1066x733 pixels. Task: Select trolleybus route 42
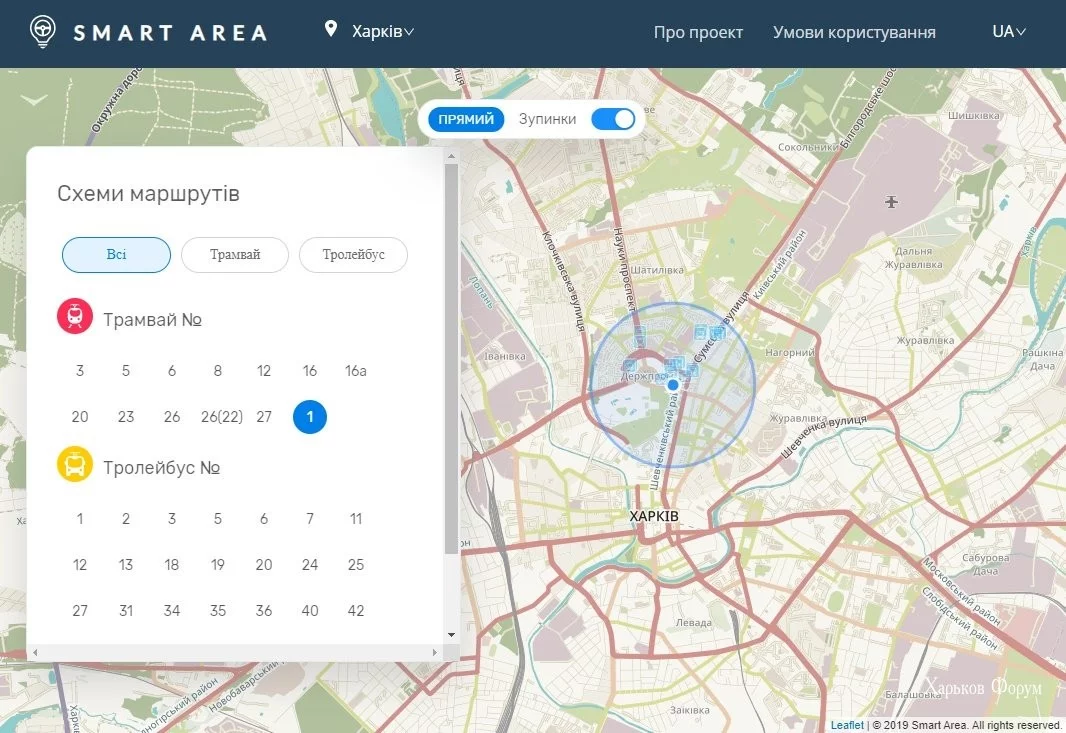356,611
